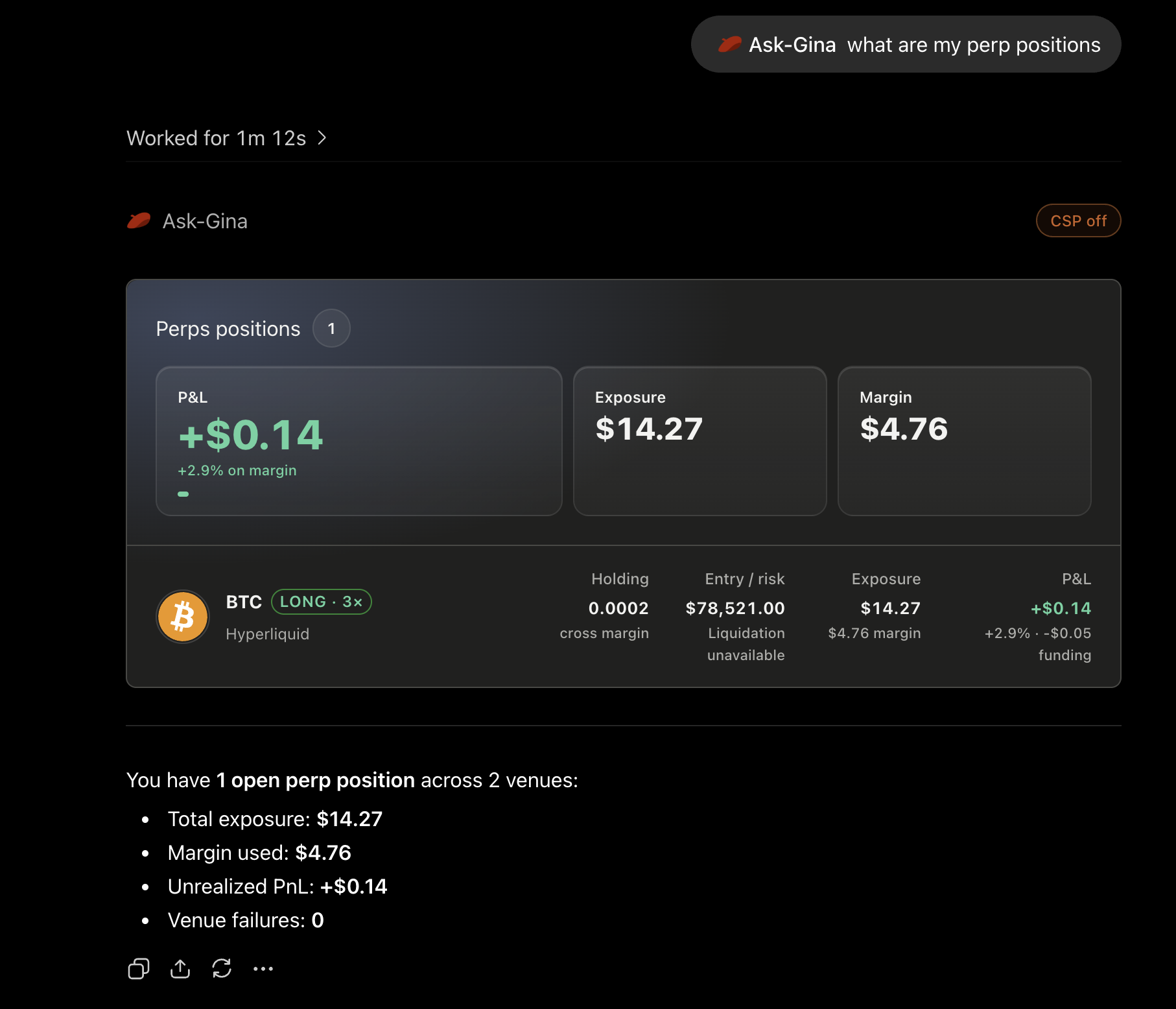Click the "Total exposure: $14.27" bullet
The width and height of the screenshot is (1176, 1009).
275,819
